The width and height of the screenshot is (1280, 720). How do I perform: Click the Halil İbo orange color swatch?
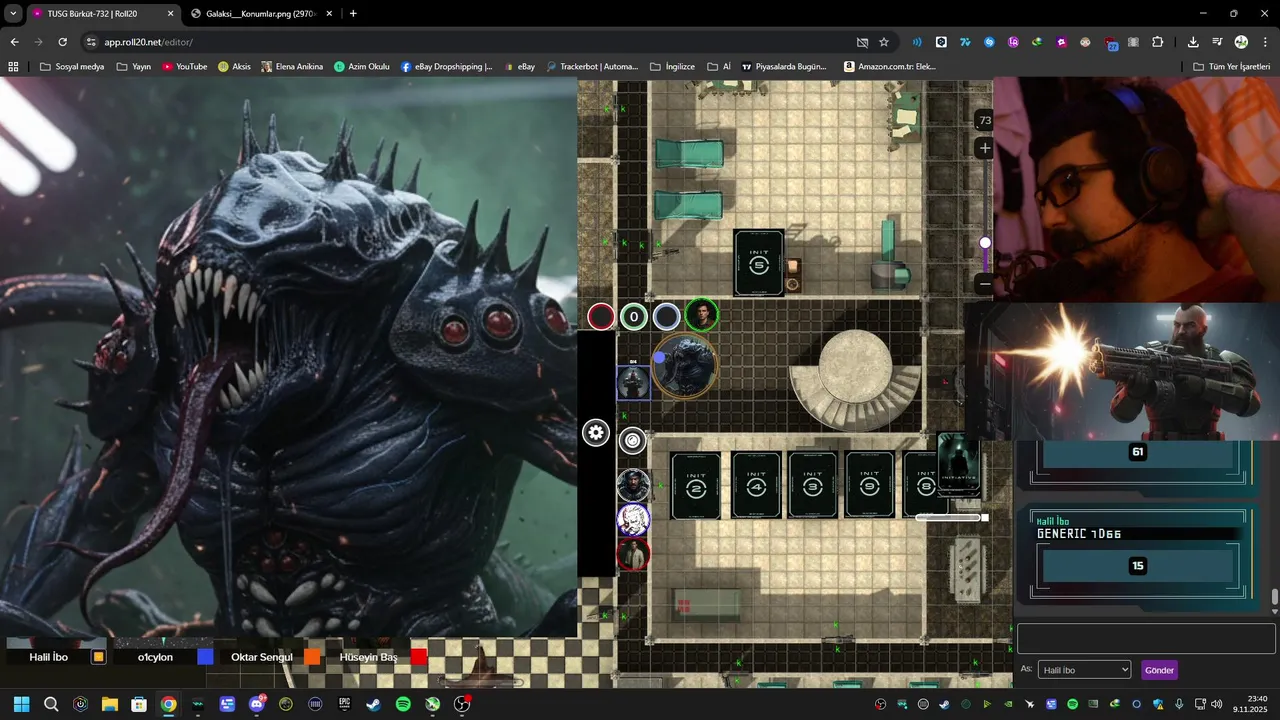tap(98, 657)
